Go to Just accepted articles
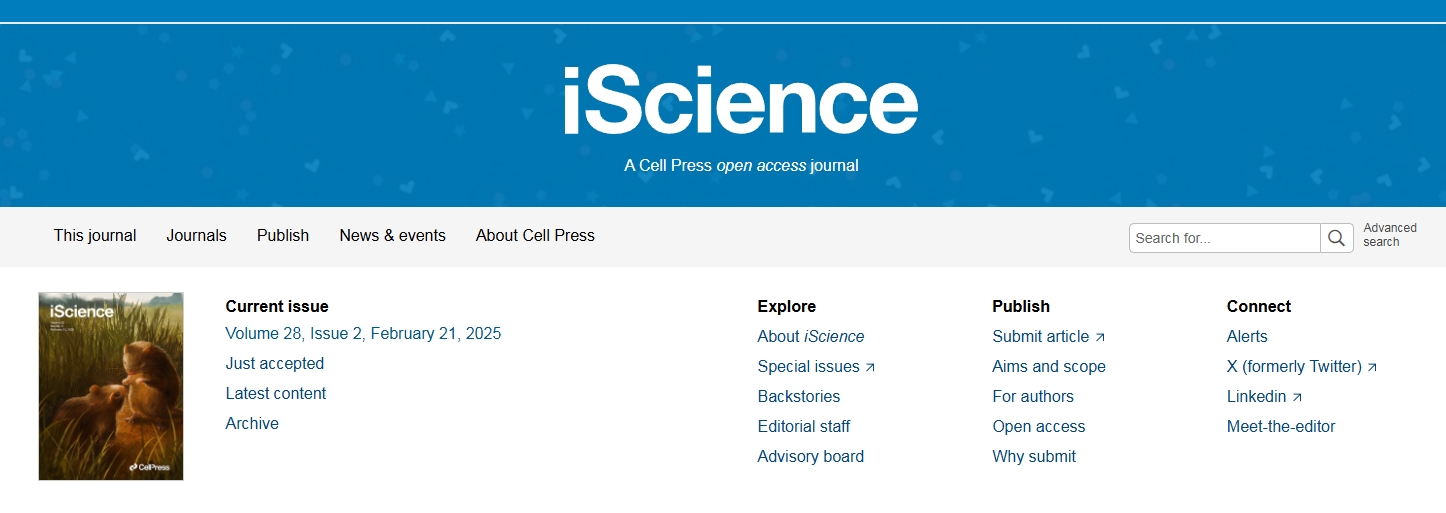The width and height of the screenshot is (1446, 513). pos(275,364)
